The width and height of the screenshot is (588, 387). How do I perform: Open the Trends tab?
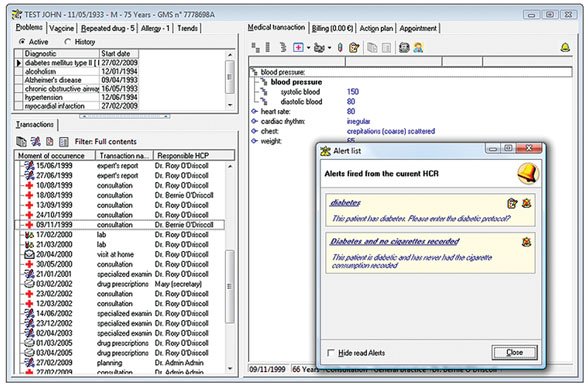pyautogui.click(x=187, y=28)
